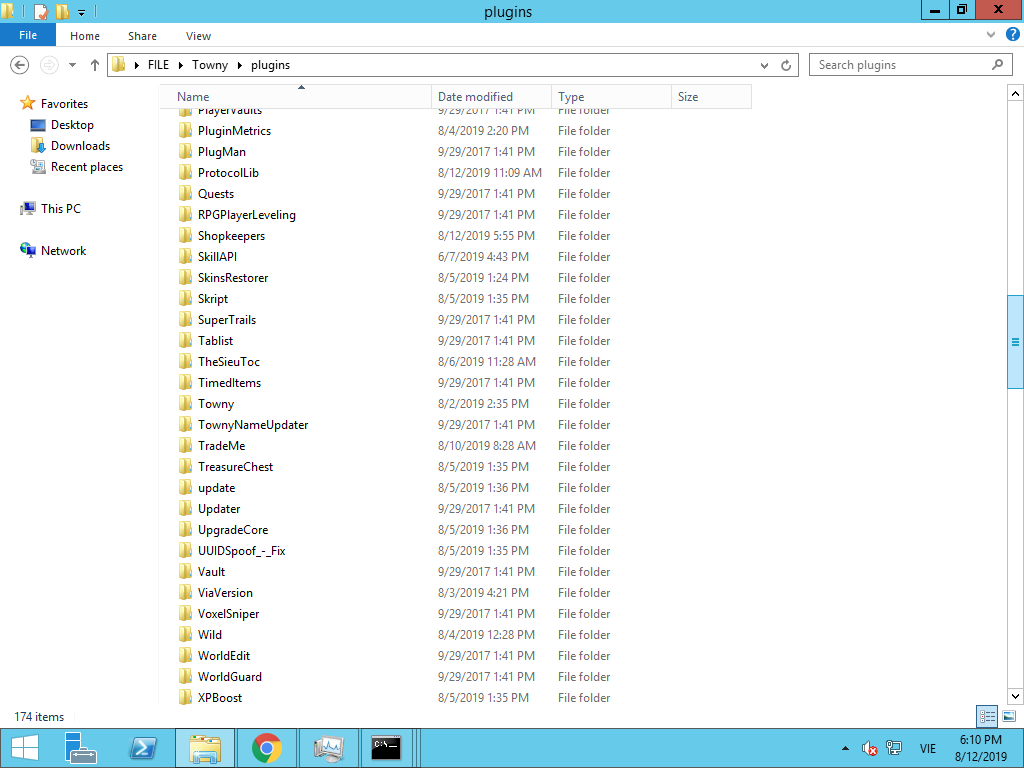Open Customize Quick Access Toolbar dropdown
This screenshot has height=768, width=1024.
(82, 12)
